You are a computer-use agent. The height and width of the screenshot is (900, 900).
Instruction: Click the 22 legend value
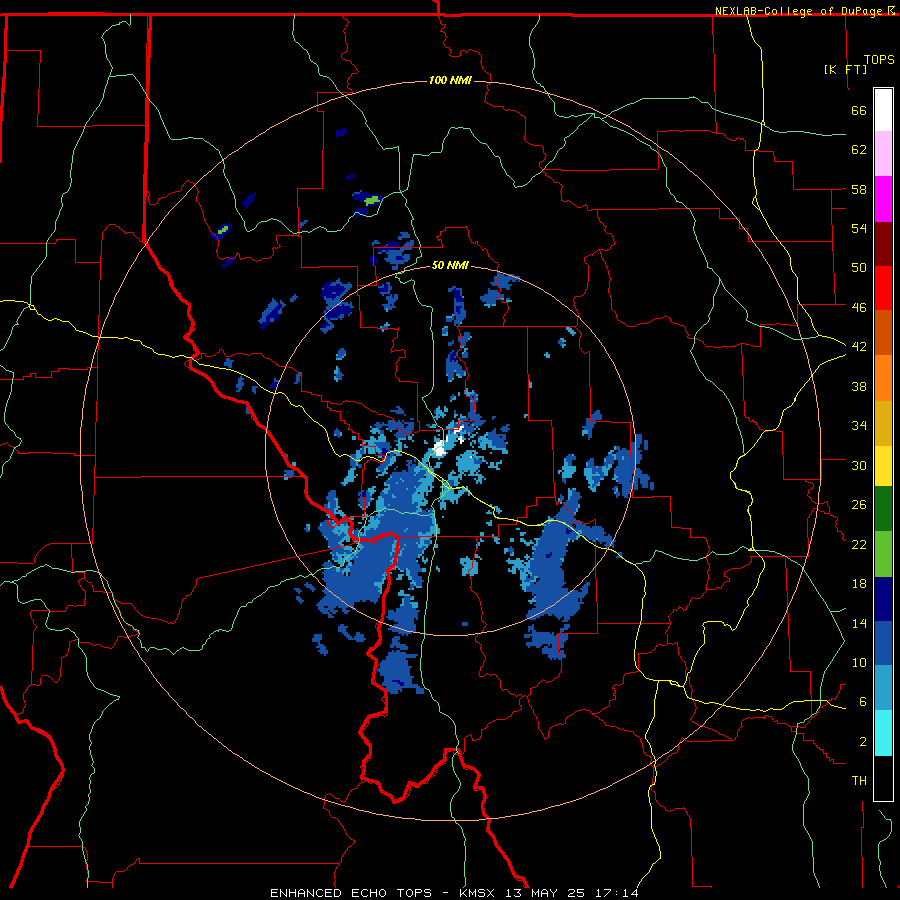coord(859,545)
